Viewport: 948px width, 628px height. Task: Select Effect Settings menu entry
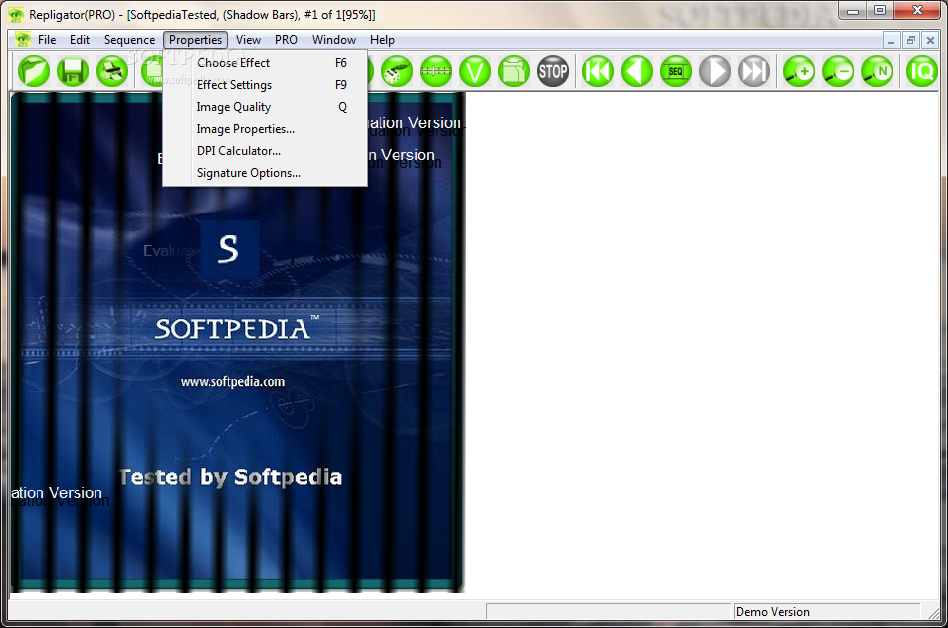tap(265, 85)
